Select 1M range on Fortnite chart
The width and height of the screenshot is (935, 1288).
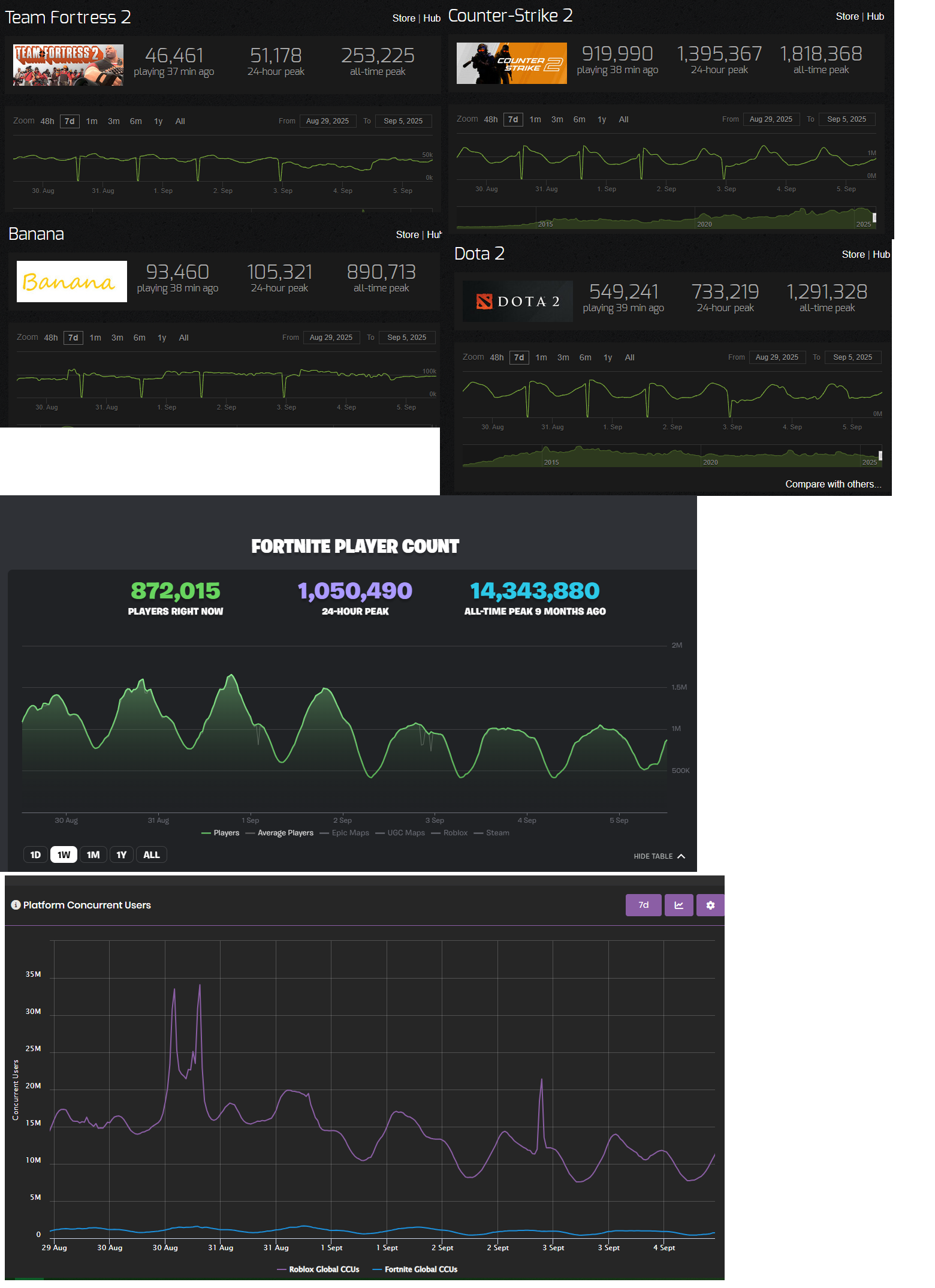pyautogui.click(x=93, y=854)
